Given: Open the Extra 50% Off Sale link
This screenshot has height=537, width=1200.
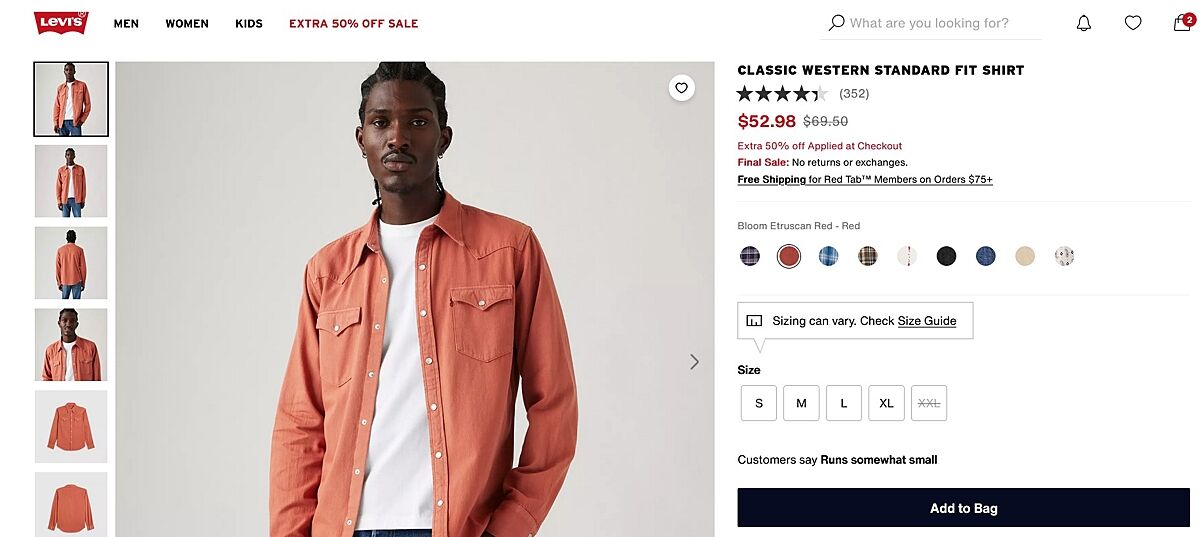Looking at the screenshot, I should tap(353, 24).
